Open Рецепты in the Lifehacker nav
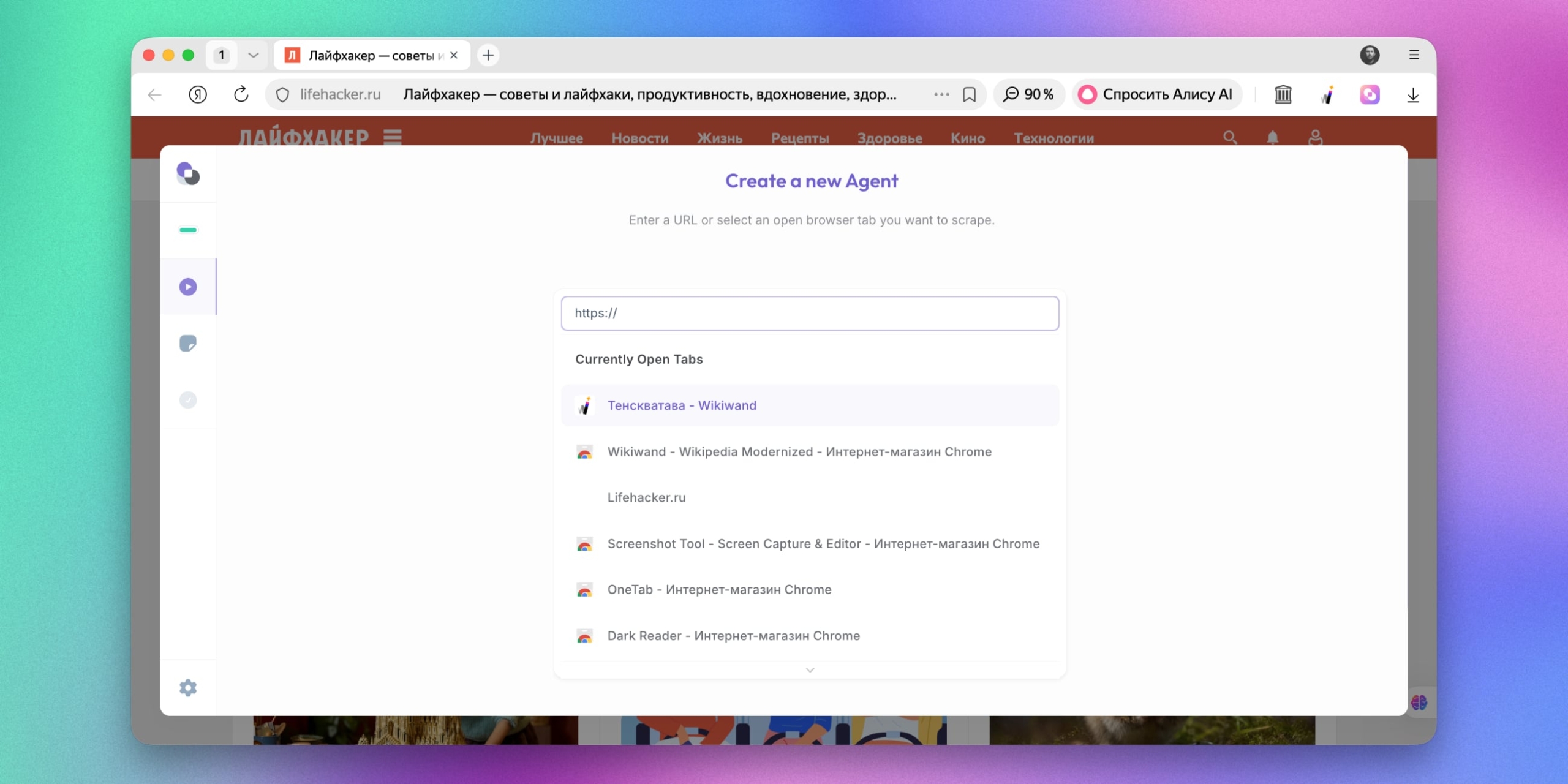The width and height of the screenshot is (1568, 784). pos(799,138)
